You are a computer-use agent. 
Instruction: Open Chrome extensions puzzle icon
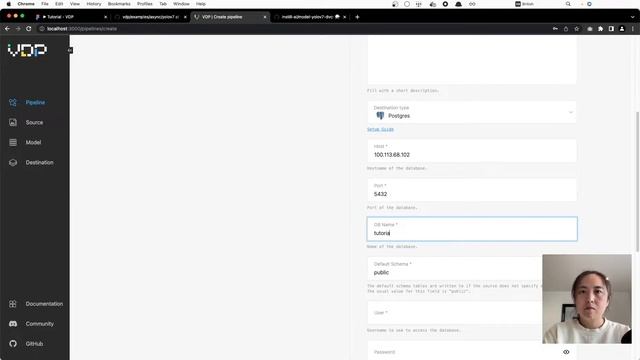coord(600,29)
